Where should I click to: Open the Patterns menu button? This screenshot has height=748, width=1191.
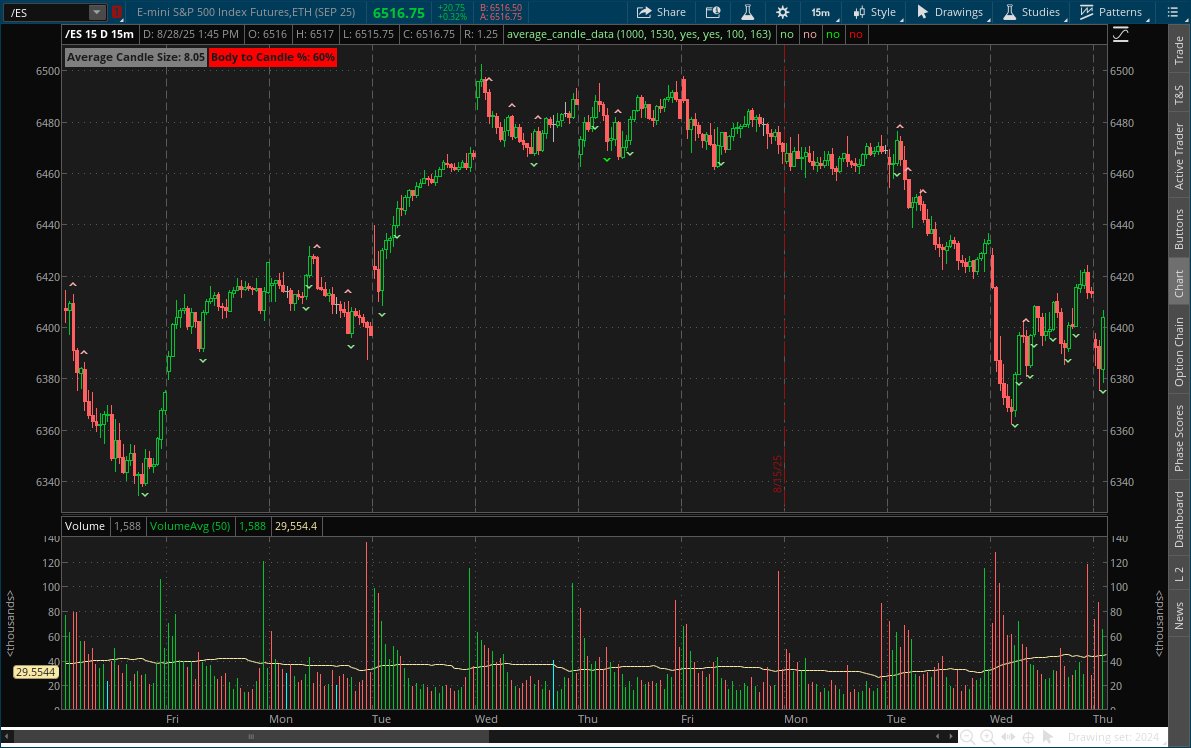point(1110,12)
